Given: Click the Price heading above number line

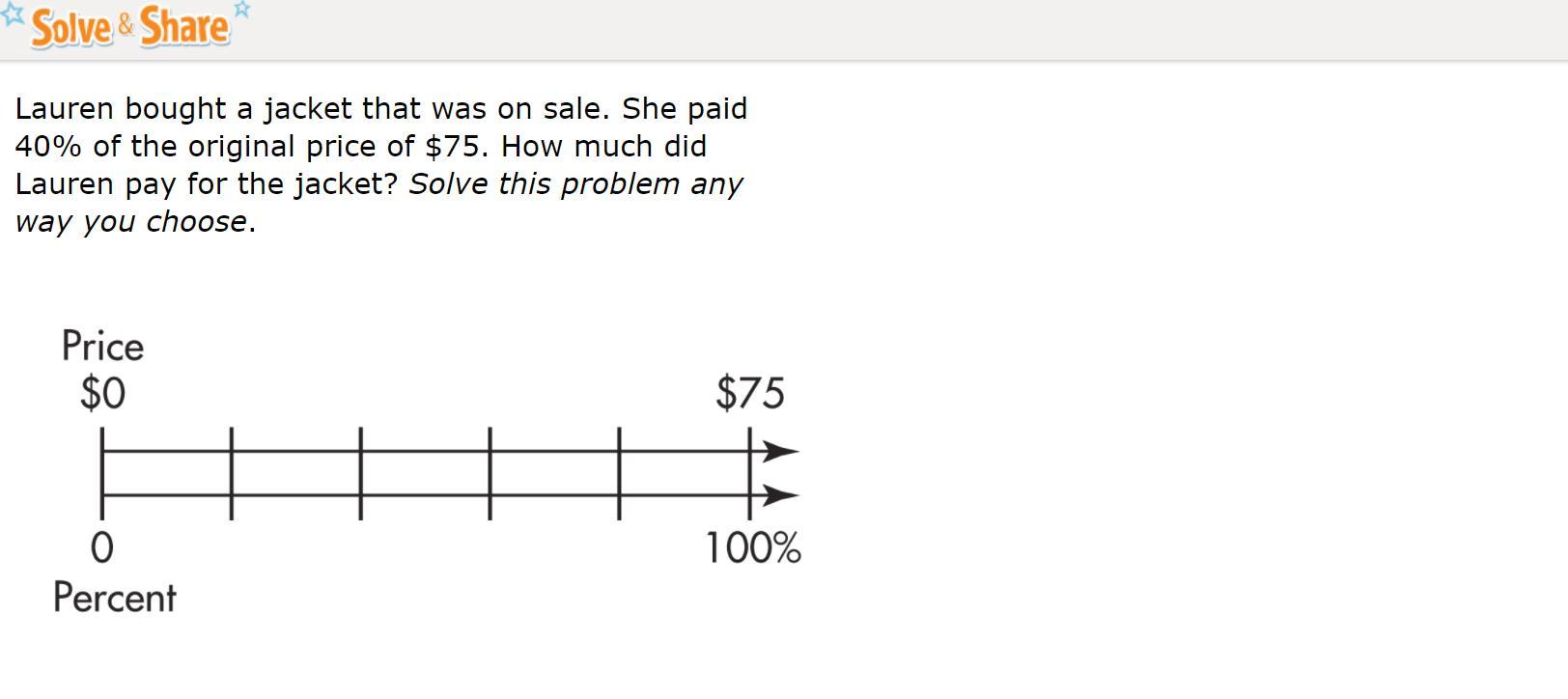Looking at the screenshot, I should point(102,347).
